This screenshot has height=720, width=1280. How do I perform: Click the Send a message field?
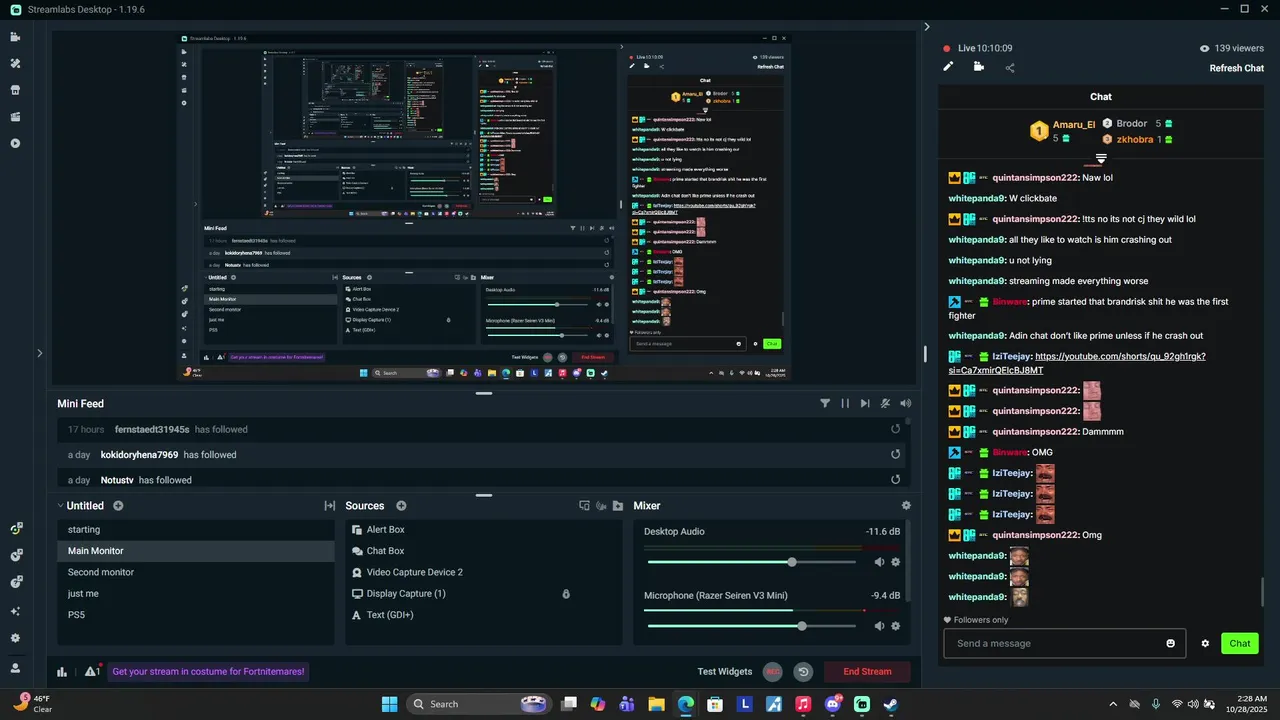(x=1065, y=643)
